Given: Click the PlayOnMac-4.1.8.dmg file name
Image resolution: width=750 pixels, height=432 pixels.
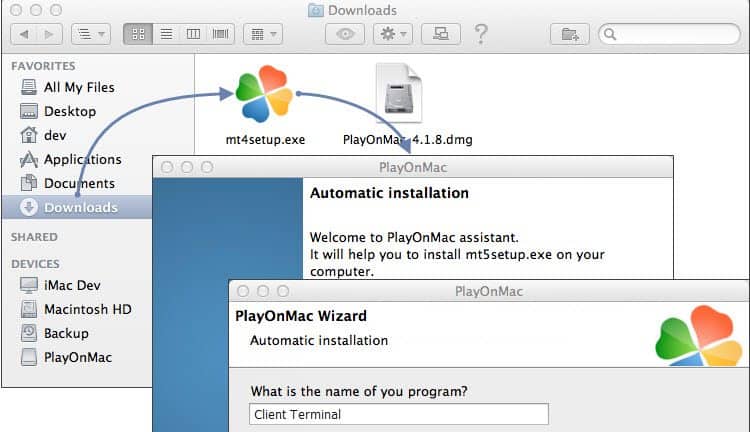Looking at the screenshot, I should pos(408,140).
